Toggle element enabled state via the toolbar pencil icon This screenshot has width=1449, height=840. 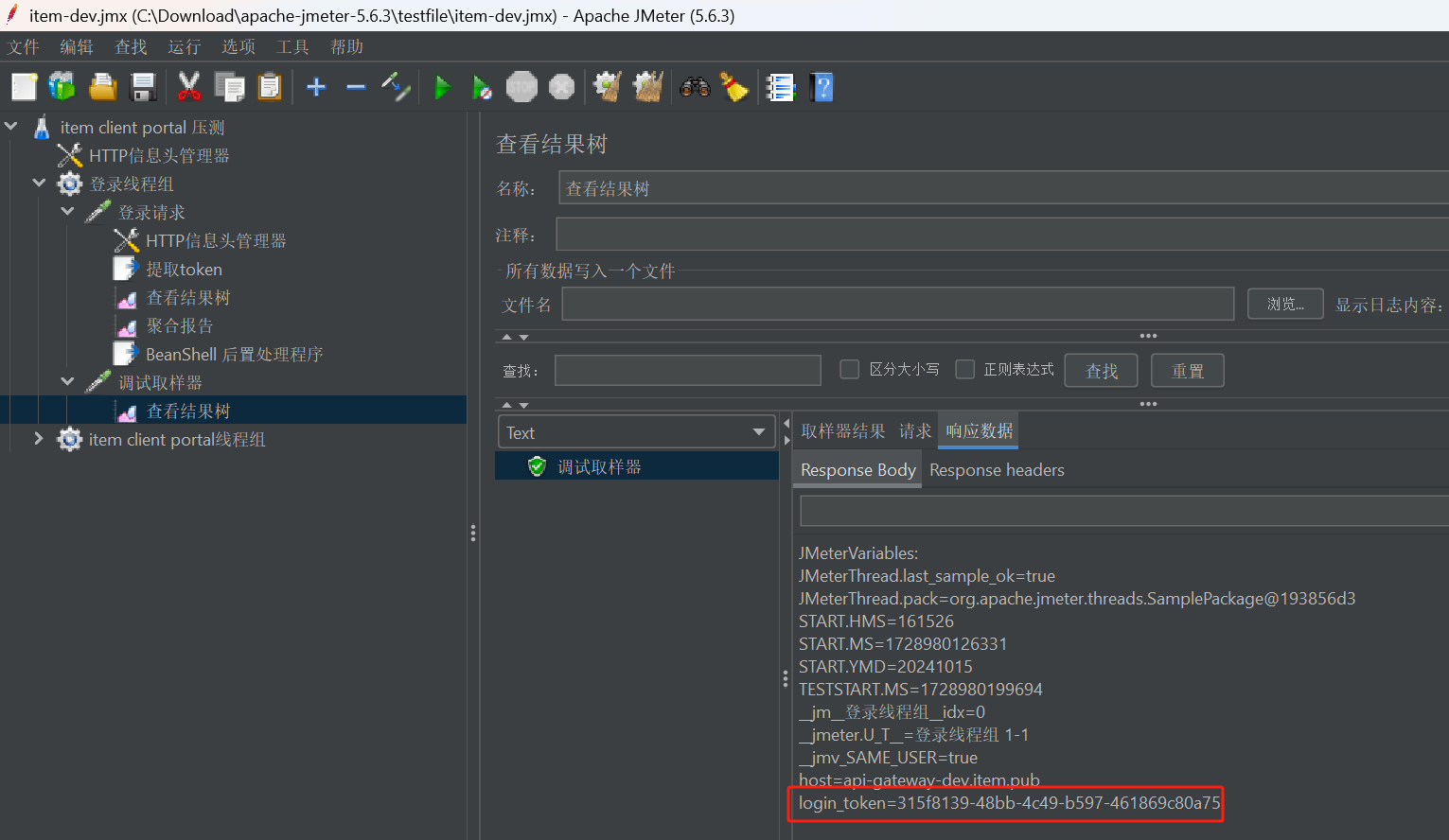click(x=396, y=87)
